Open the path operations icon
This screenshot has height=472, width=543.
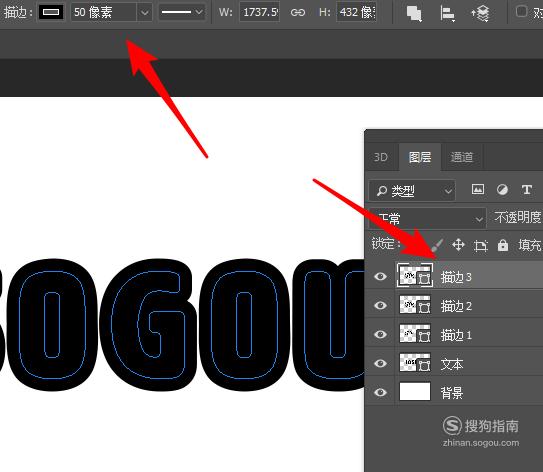pos(414,13)
